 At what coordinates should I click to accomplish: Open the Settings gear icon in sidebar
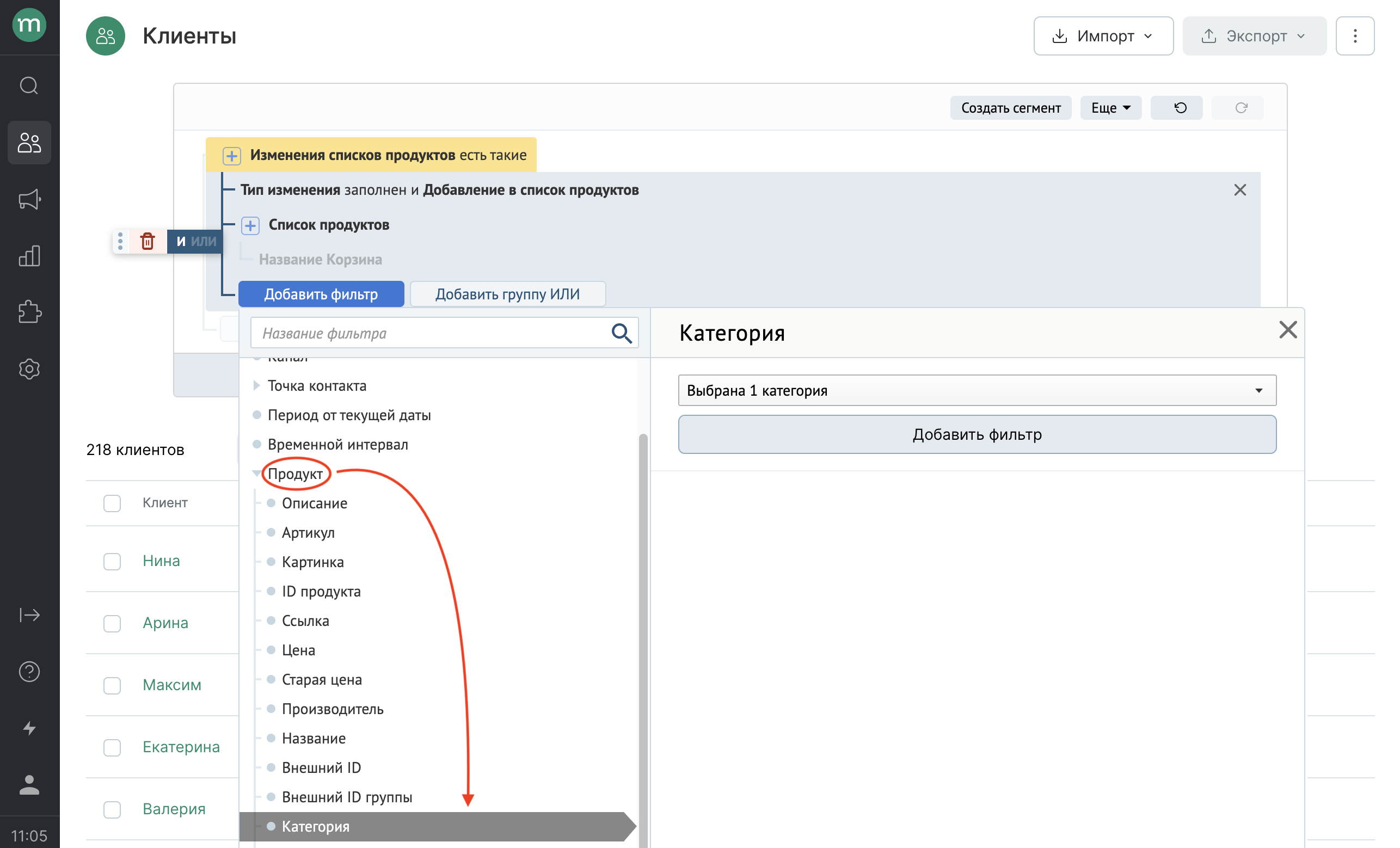(29, 369)
